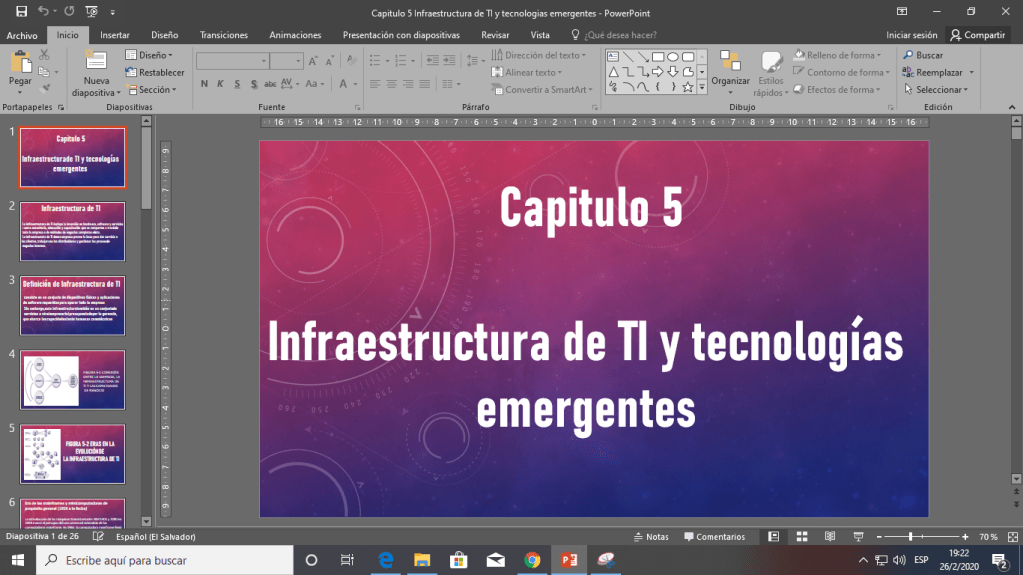Start slideshow from beginning via quick access icon
The height and width of the screenshot is (575, 1023).
pyautogui.click(x=92, y=12)
